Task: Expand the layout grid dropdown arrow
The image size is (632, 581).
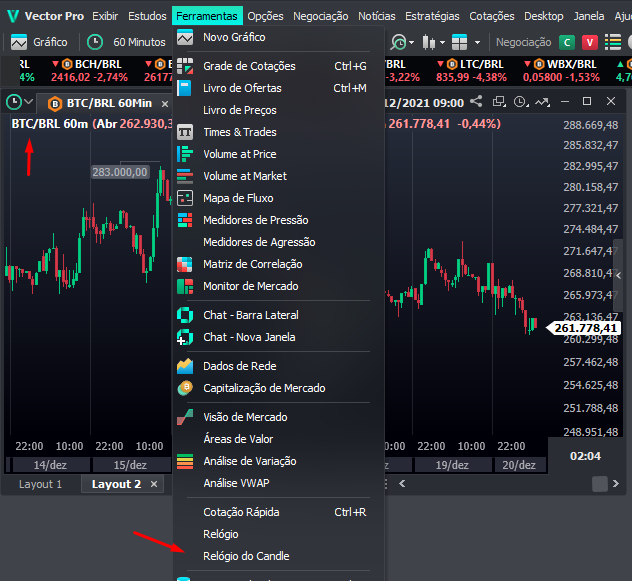Action: (478, 42)
